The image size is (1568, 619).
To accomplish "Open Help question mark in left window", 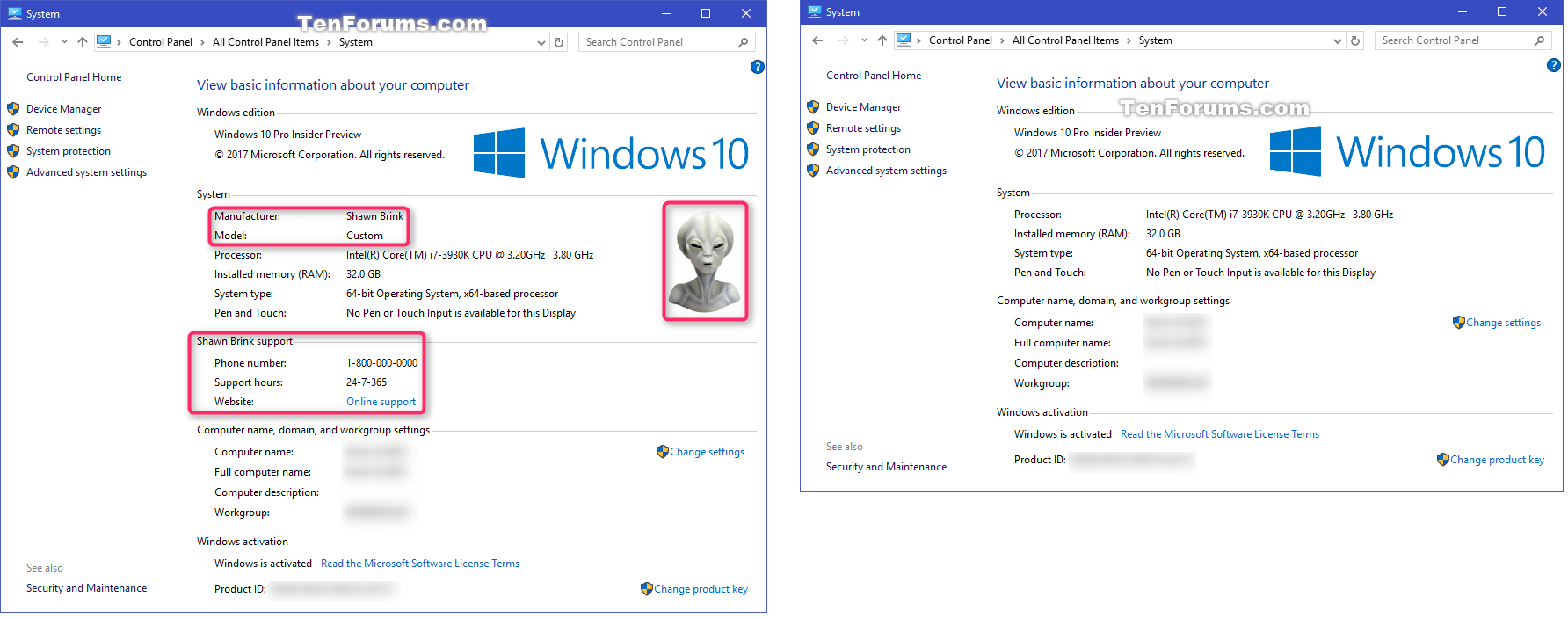I will tap(758, 67).
